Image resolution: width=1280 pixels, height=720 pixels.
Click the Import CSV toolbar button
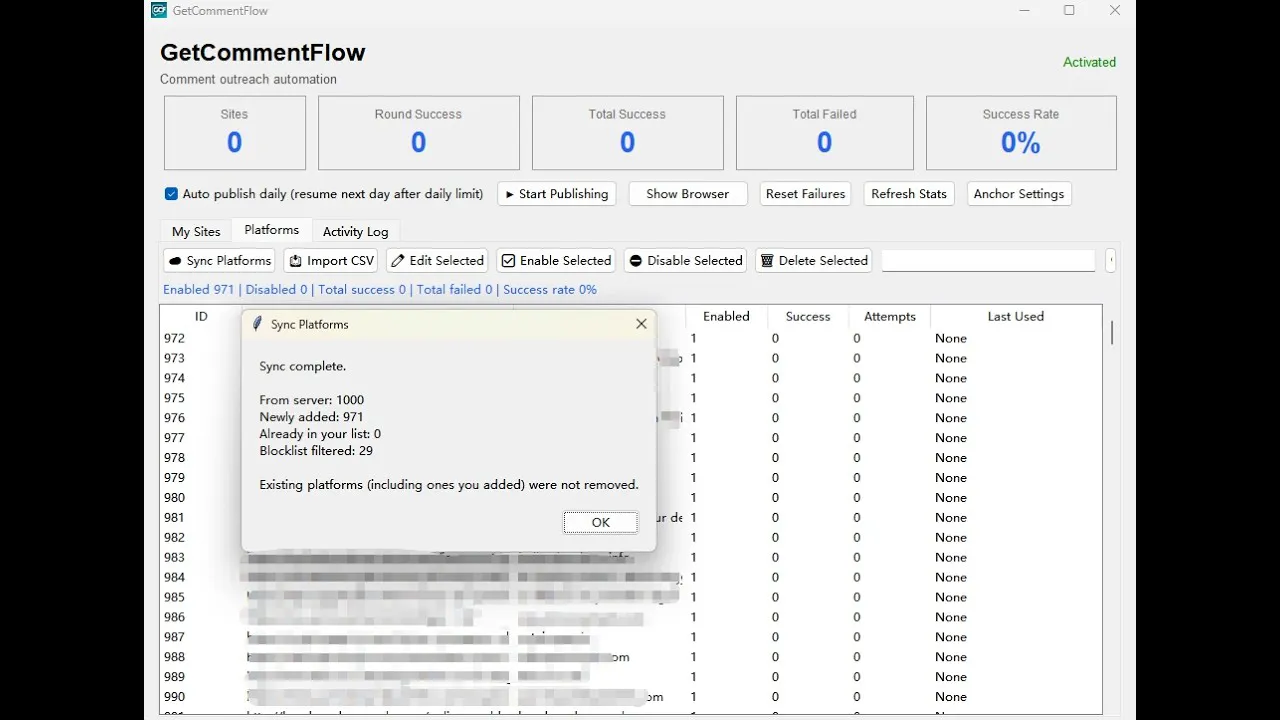tap(331, 261)
